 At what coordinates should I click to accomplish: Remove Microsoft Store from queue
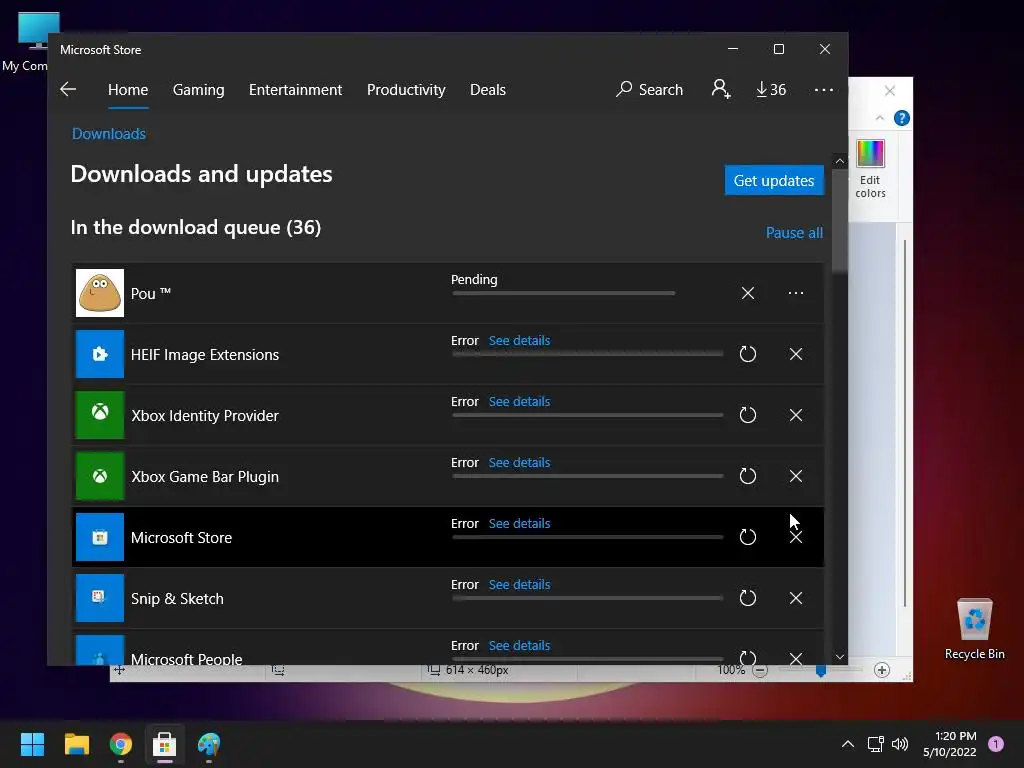click(795, 537)
